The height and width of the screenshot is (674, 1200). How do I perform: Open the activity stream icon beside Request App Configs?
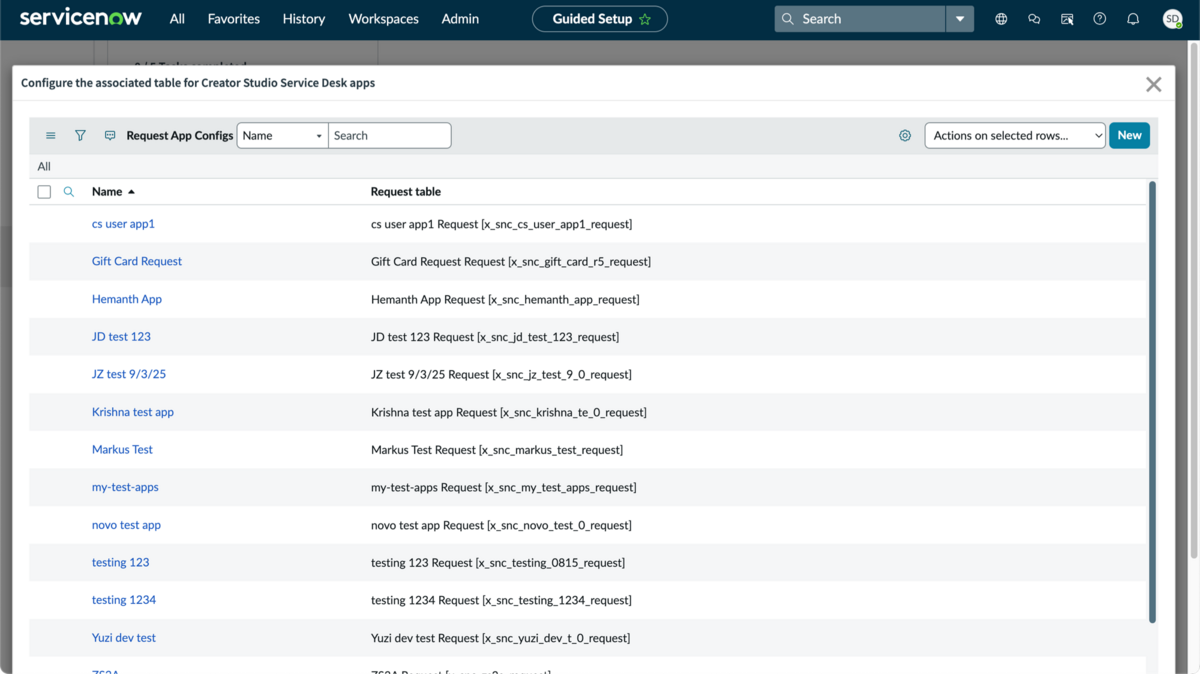point(110,136)
